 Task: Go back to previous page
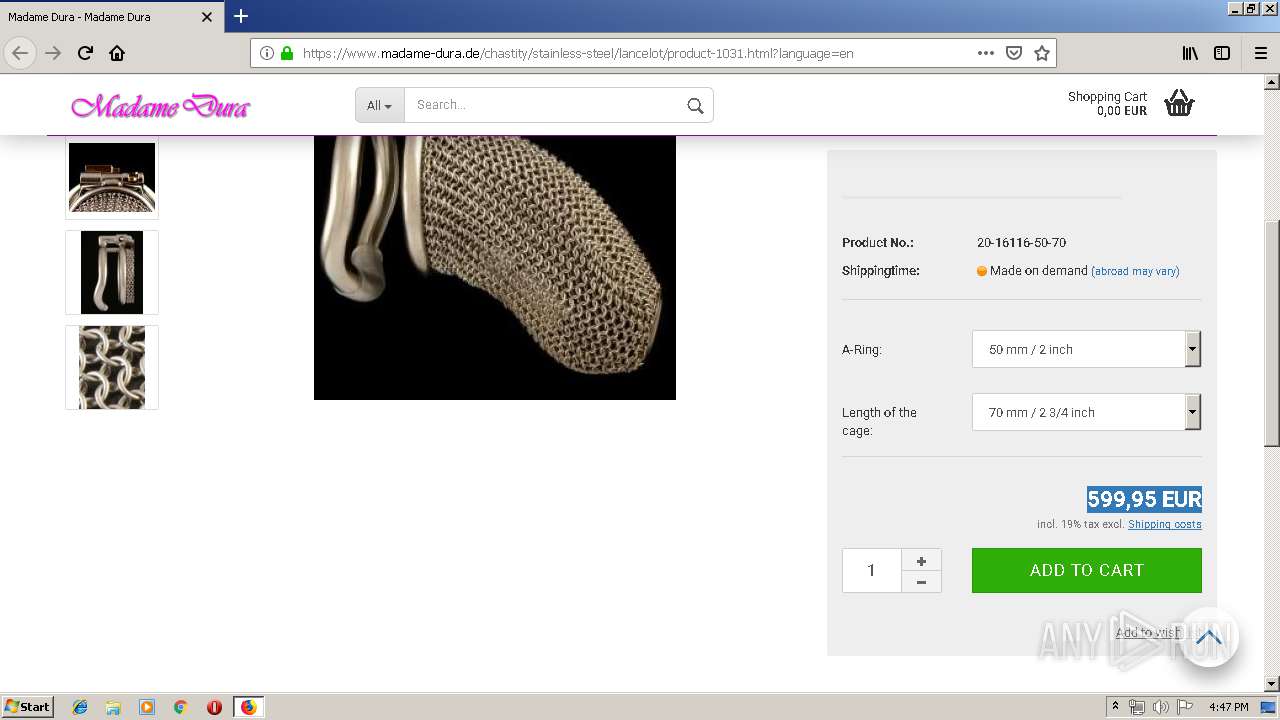(x=20, y=53)
